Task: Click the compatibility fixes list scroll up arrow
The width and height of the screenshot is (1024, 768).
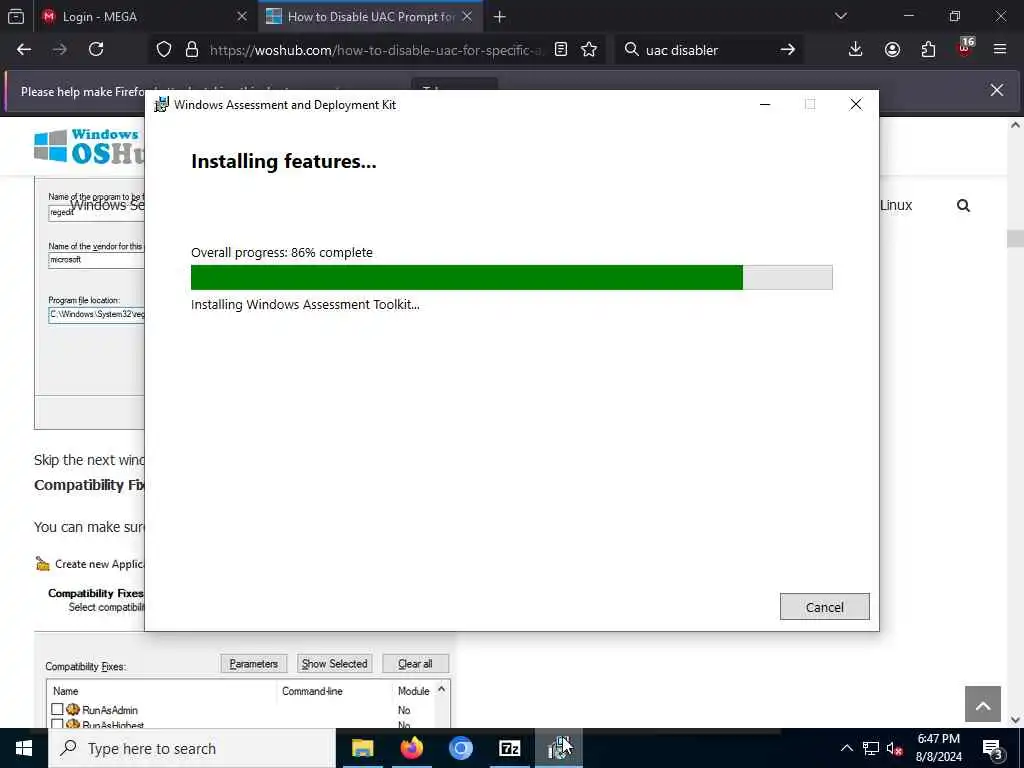Action: click(x=441, y=689)
